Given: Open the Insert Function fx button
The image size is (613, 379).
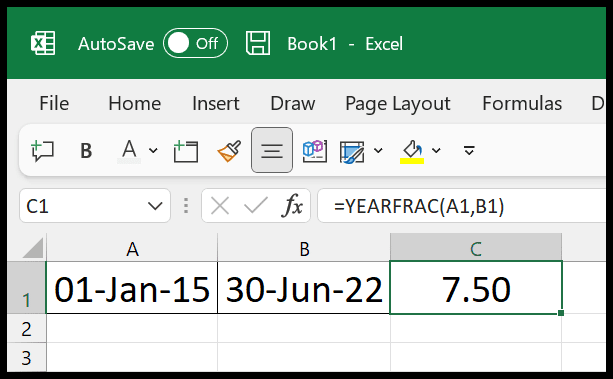Looking at the screenshot, I should [292, 206].
